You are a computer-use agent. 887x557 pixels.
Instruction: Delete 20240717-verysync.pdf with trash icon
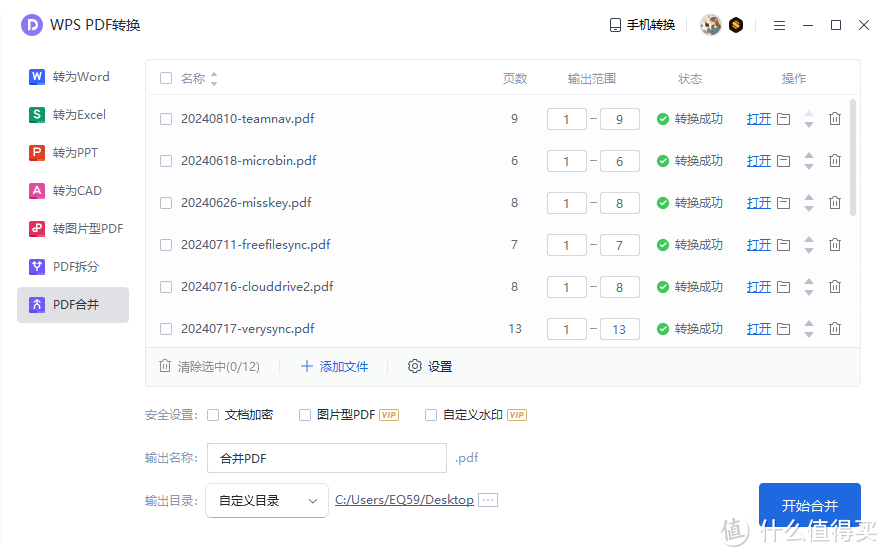pos(835,329)
